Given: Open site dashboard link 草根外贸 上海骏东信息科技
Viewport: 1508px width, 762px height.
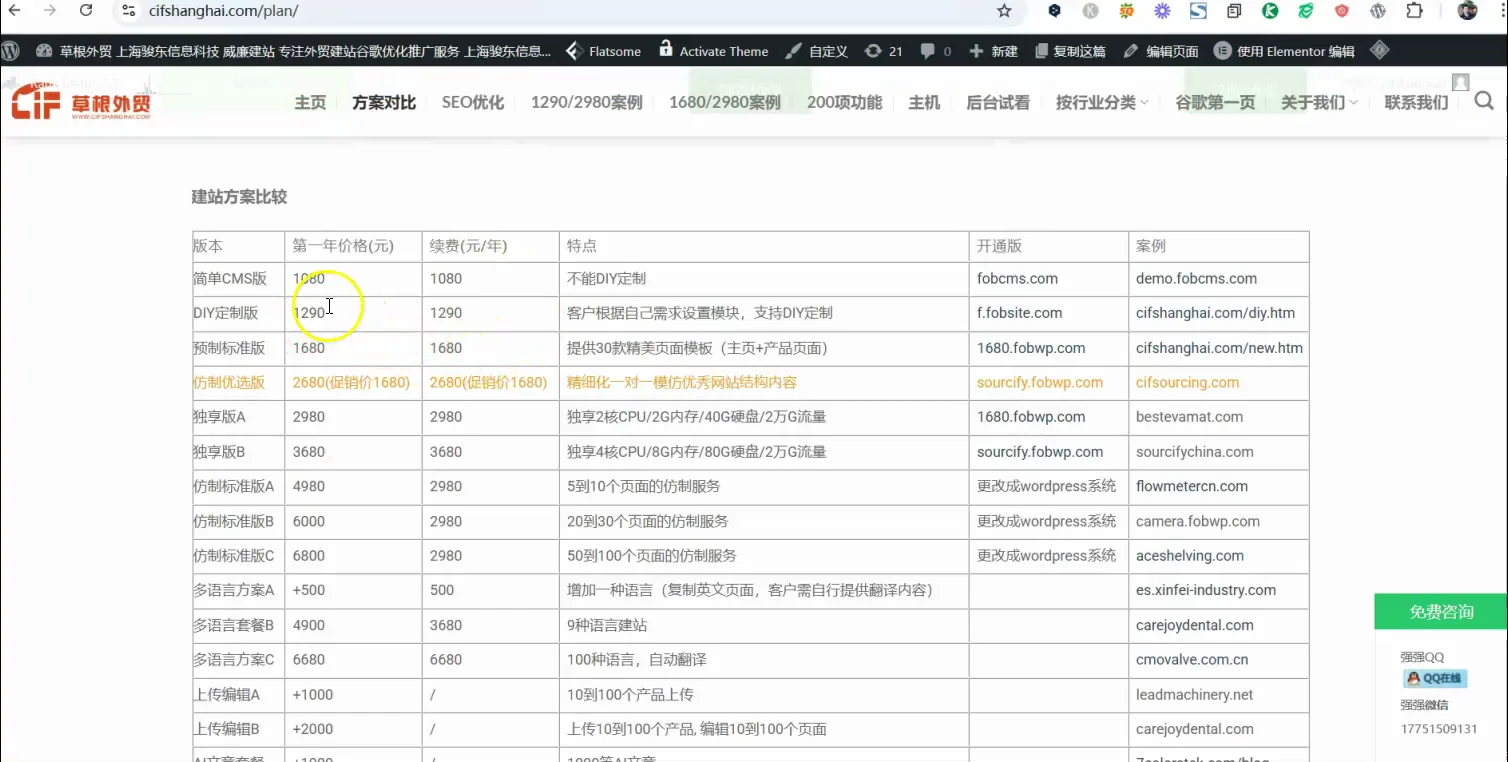Looking at the screenshot, I should pos(295,51).
